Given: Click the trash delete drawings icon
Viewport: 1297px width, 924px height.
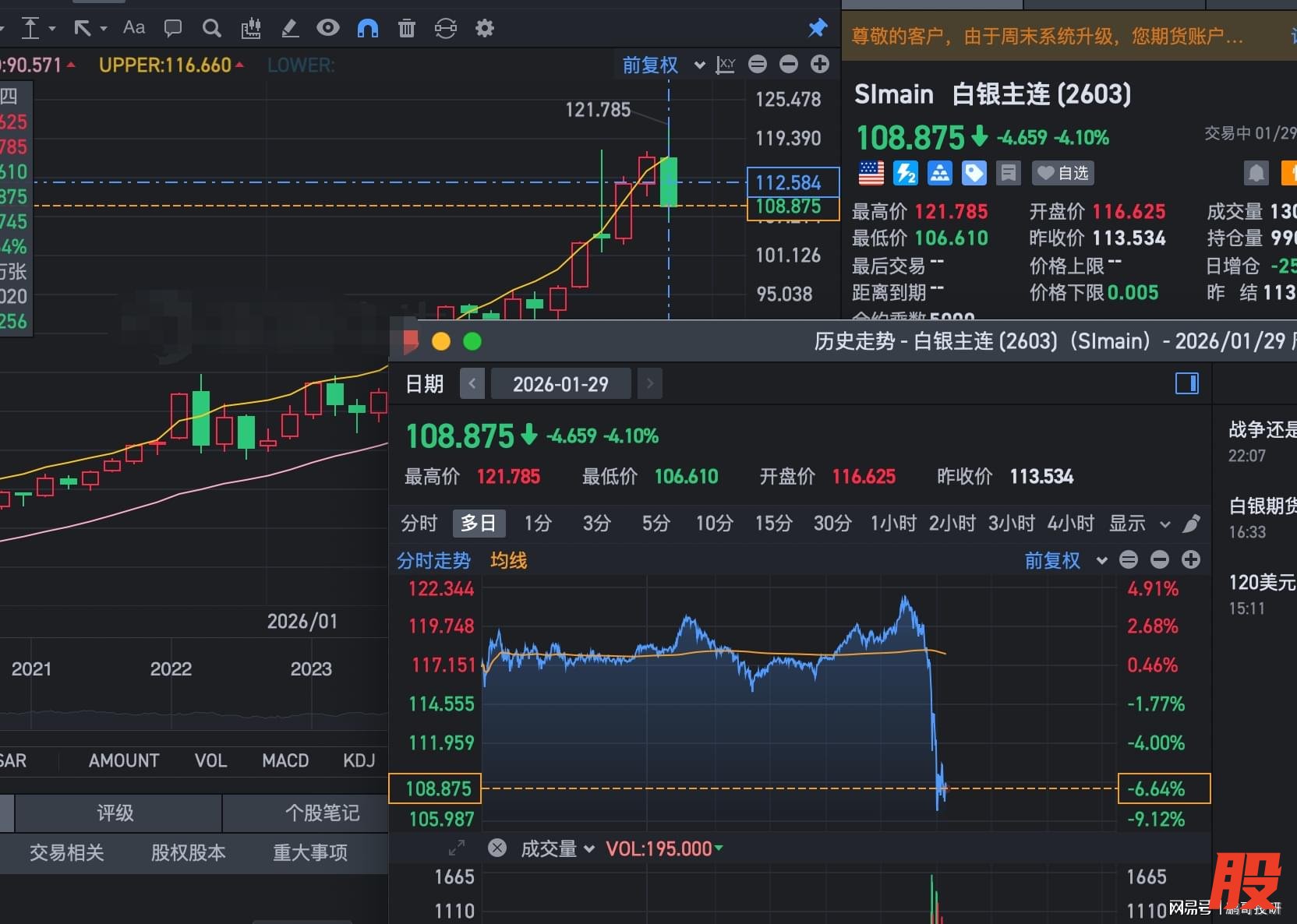Looking at the screenshot, I should (406, 29).
